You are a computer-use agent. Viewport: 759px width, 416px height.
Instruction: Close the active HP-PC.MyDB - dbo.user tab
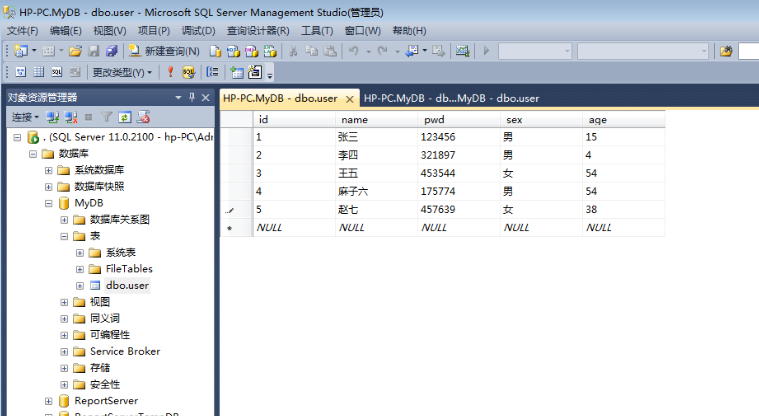pos(349,99)
